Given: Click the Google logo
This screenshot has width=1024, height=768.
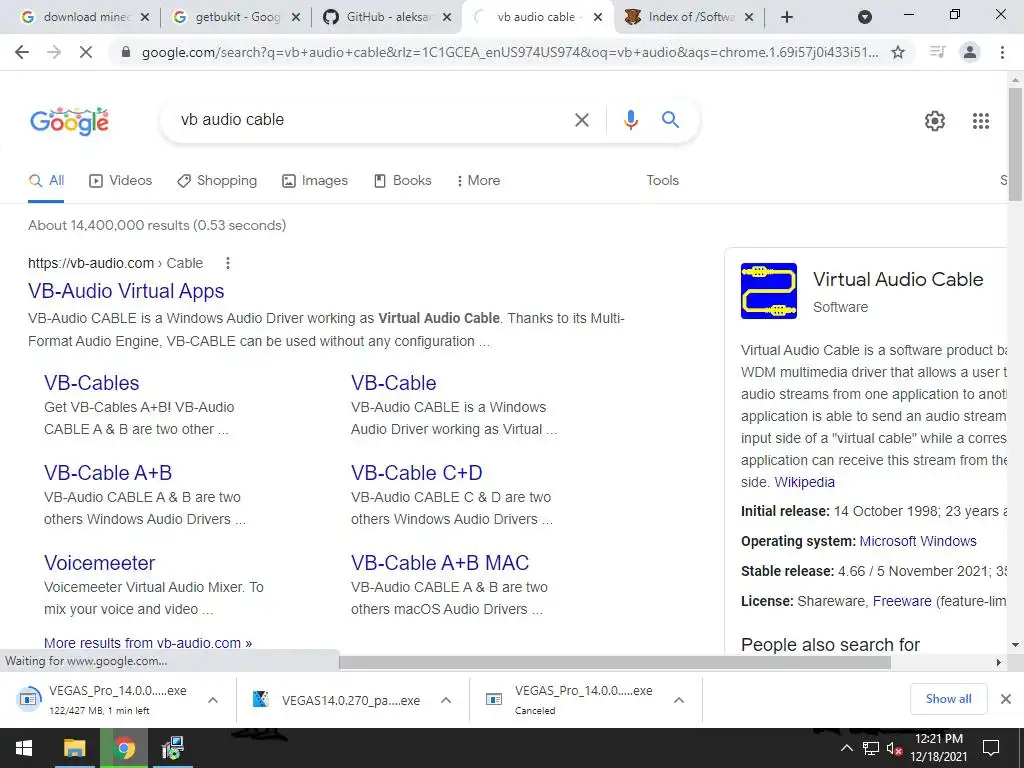Looking at the screenshot, I should pos(69,121).
